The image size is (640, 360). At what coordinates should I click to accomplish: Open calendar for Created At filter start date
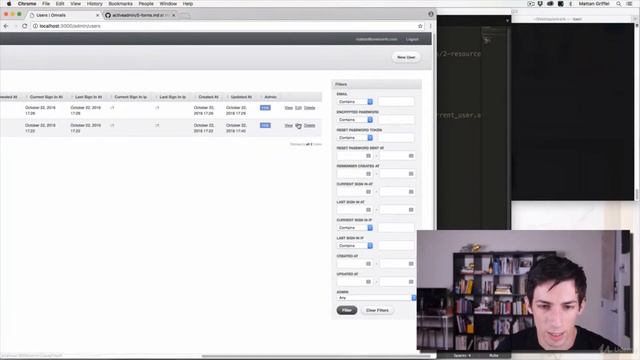pos(368,264)
